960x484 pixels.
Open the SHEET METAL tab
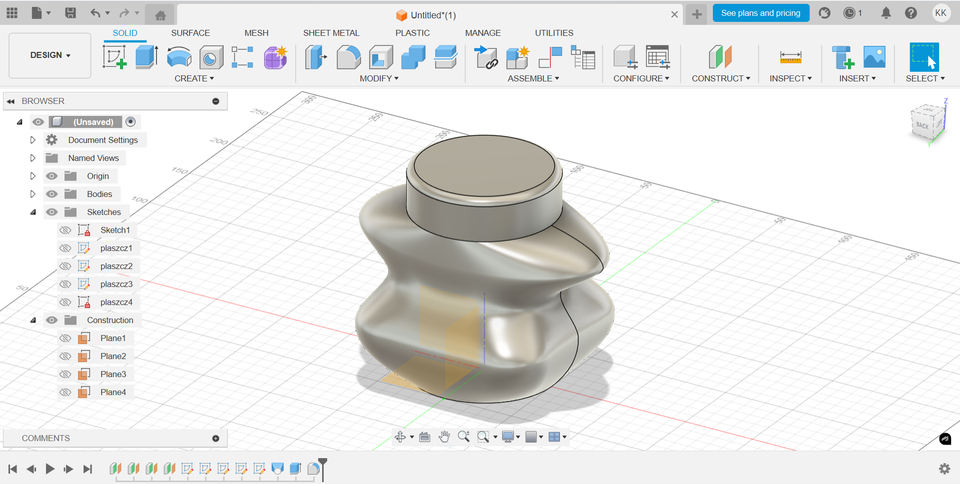tap(331, 33)
